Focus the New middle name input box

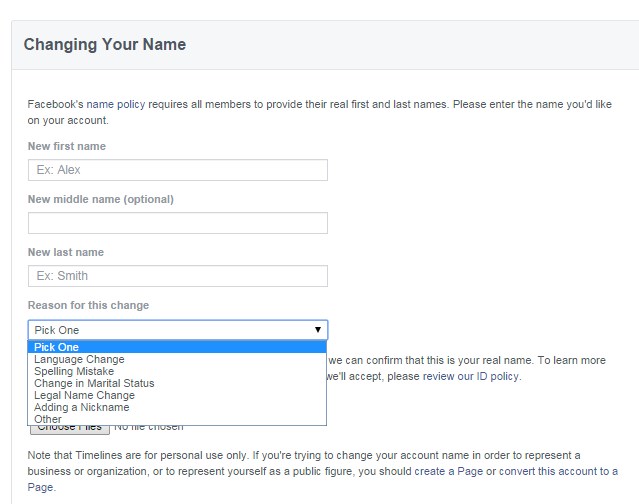click(178, 223)
